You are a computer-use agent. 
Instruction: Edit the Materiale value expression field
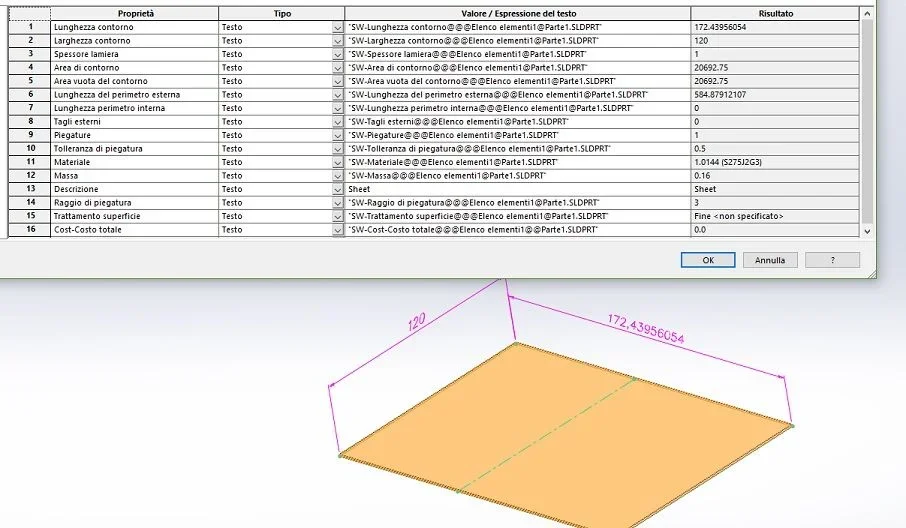click(518, 162)
